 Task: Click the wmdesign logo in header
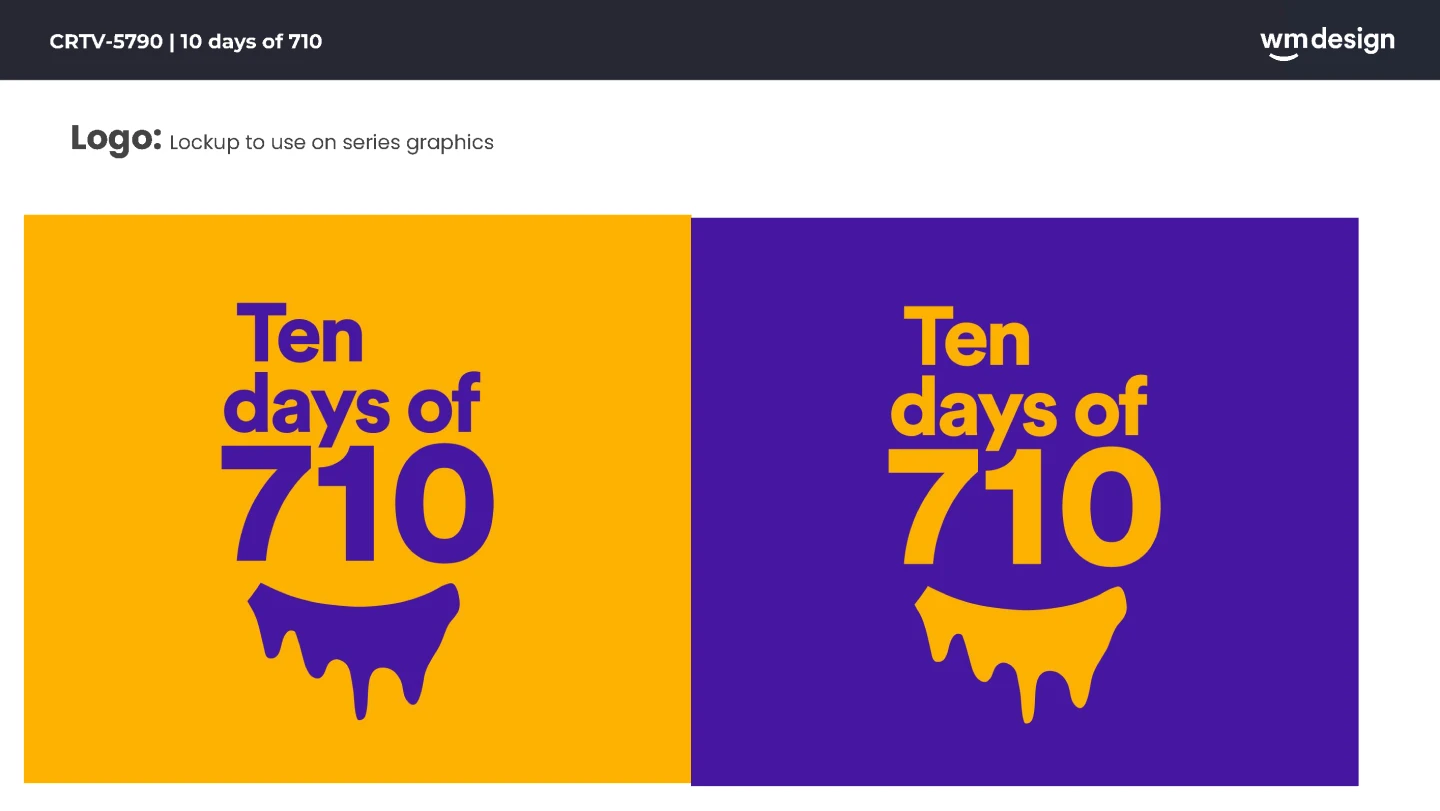click(x=1327, y=42)
